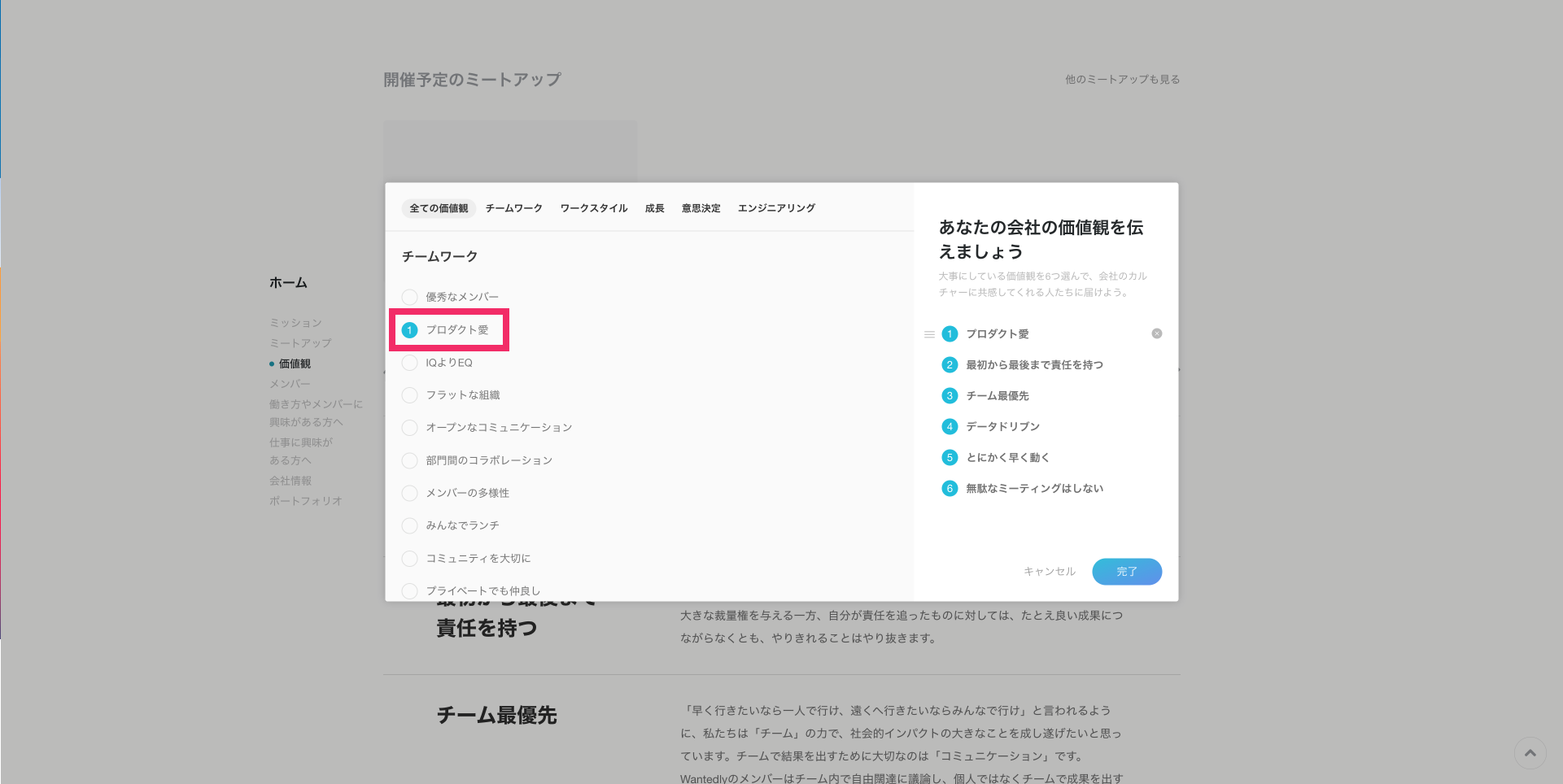Go to 価値観 in the sidebar
1563x784 pixels.
(x=295, y=364)
